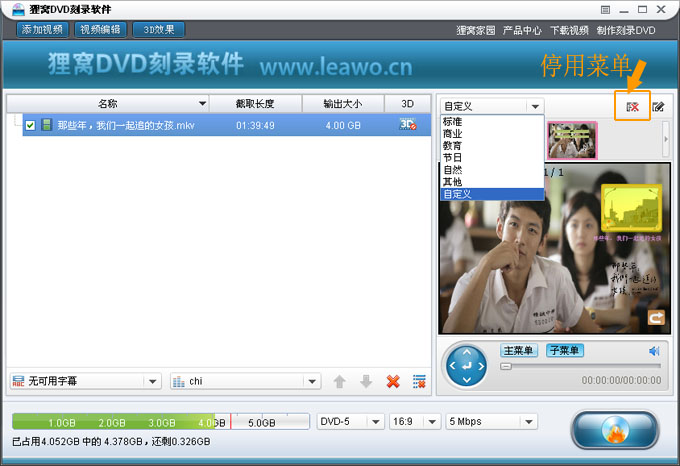Click the circular navigation pad center enter arrow

tap(467, 367)
